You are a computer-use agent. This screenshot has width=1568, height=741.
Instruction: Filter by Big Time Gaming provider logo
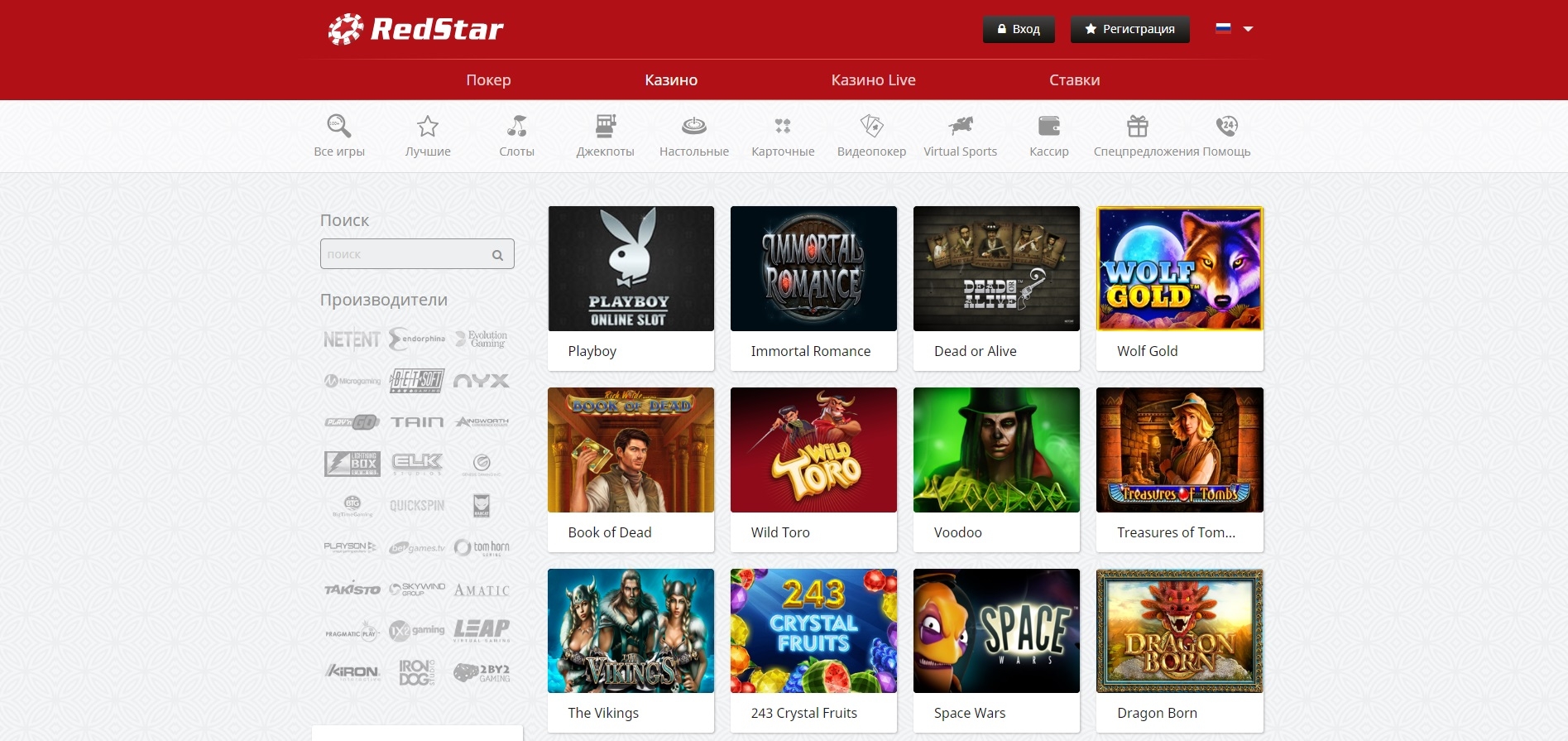click(352, 506)
